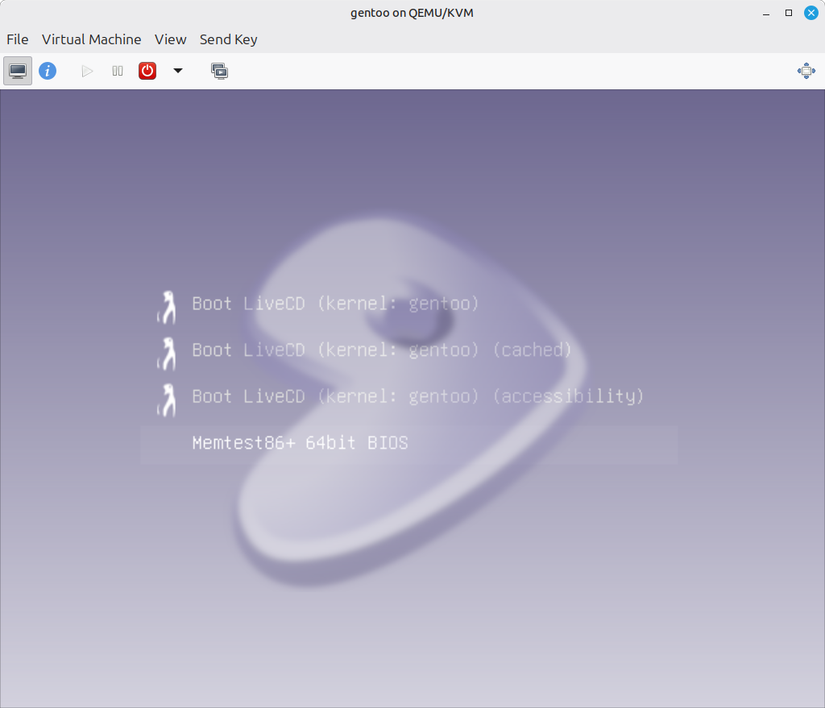Image resolution: width=825 pixels, height=708 pixels.
Task: Close the gentoo QEMU/KVM window
Action: coord(811,13)
